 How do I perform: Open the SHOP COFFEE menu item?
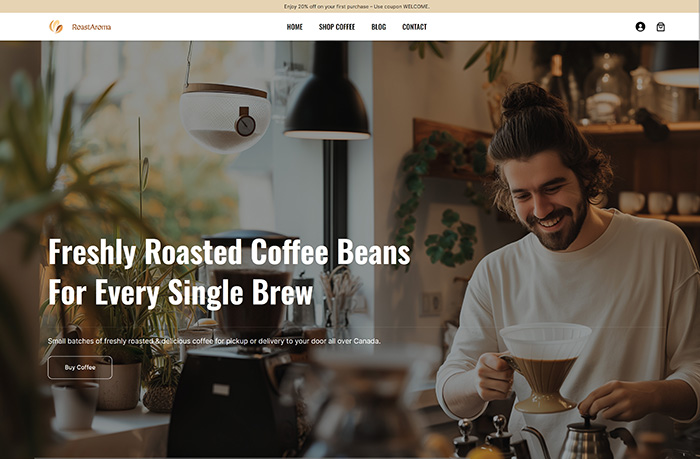pyautogui.click(x=337, y=27)
